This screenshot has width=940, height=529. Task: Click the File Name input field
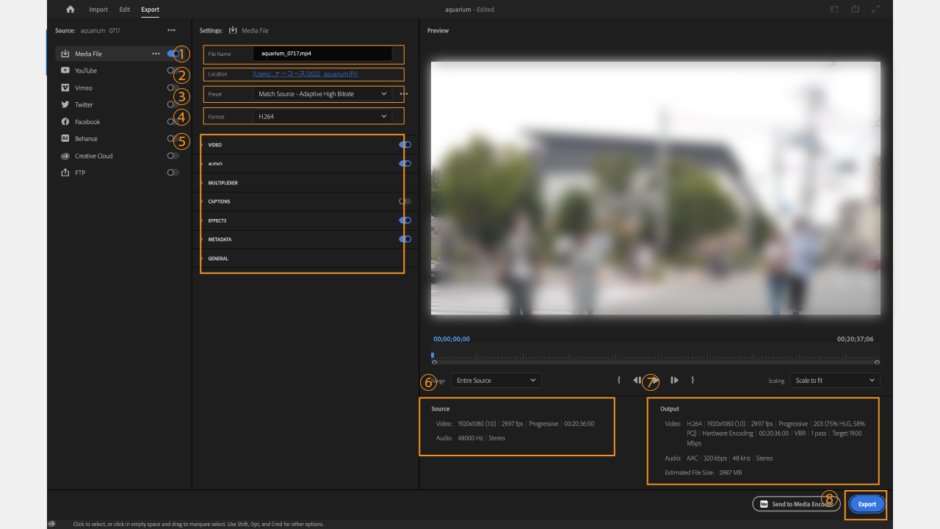pyautogui.click(x=322, y=54)
